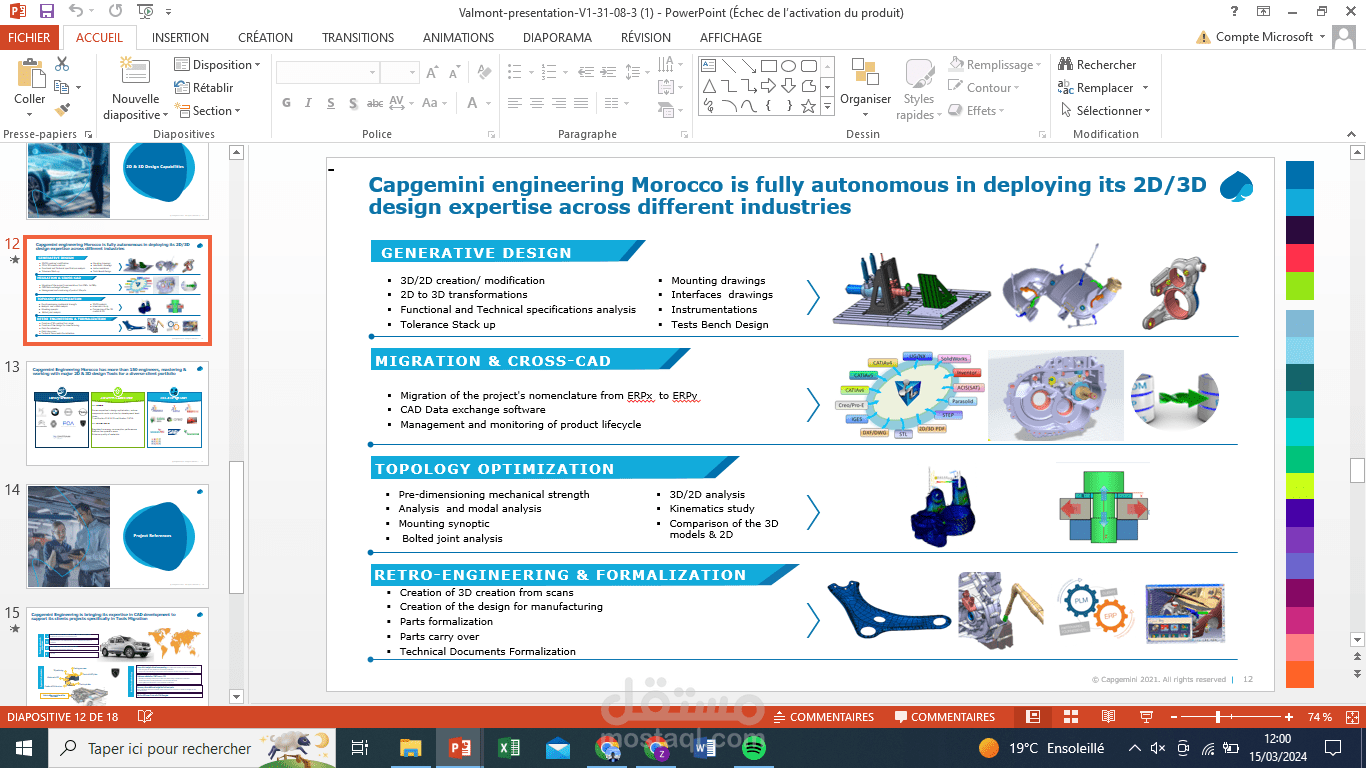Open the Disposition layout dropdown
This screenshot has width=1366, height=768.
click(x=217, y=65)
